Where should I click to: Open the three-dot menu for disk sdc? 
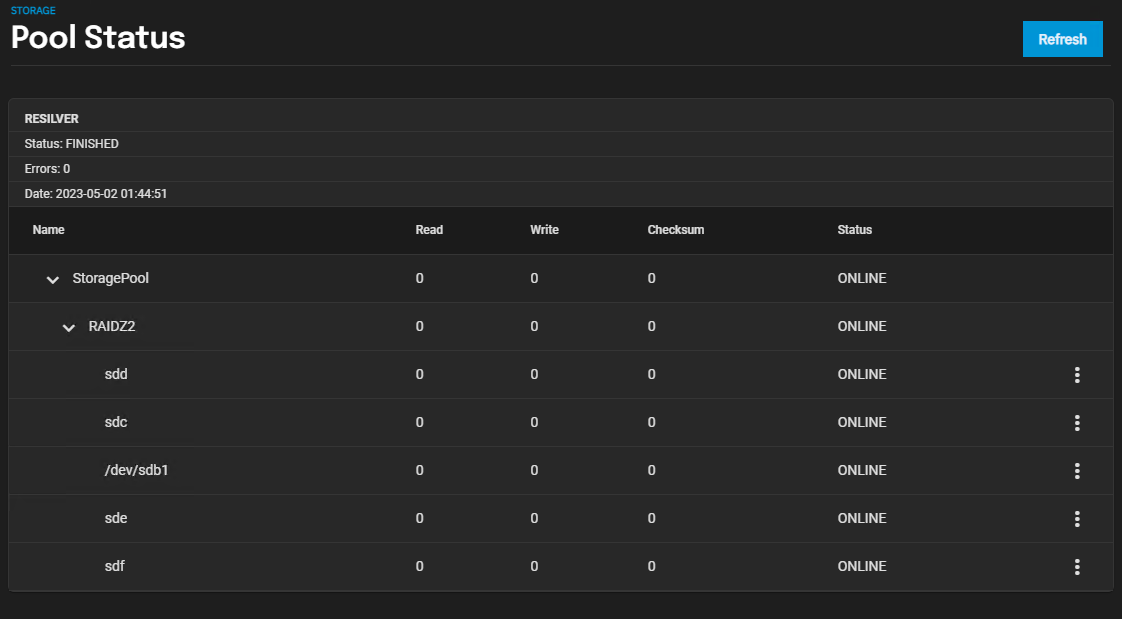(1077, 422)
